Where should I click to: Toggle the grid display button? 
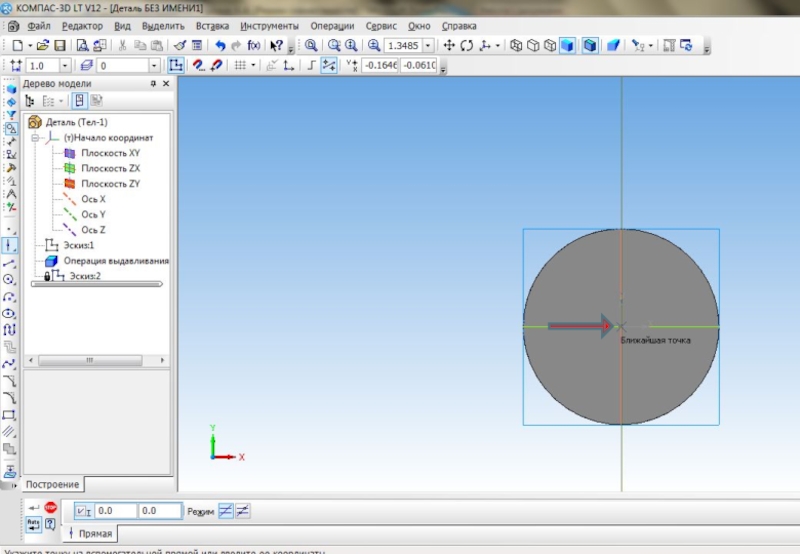pyautogui.click(x=240, y=65)
